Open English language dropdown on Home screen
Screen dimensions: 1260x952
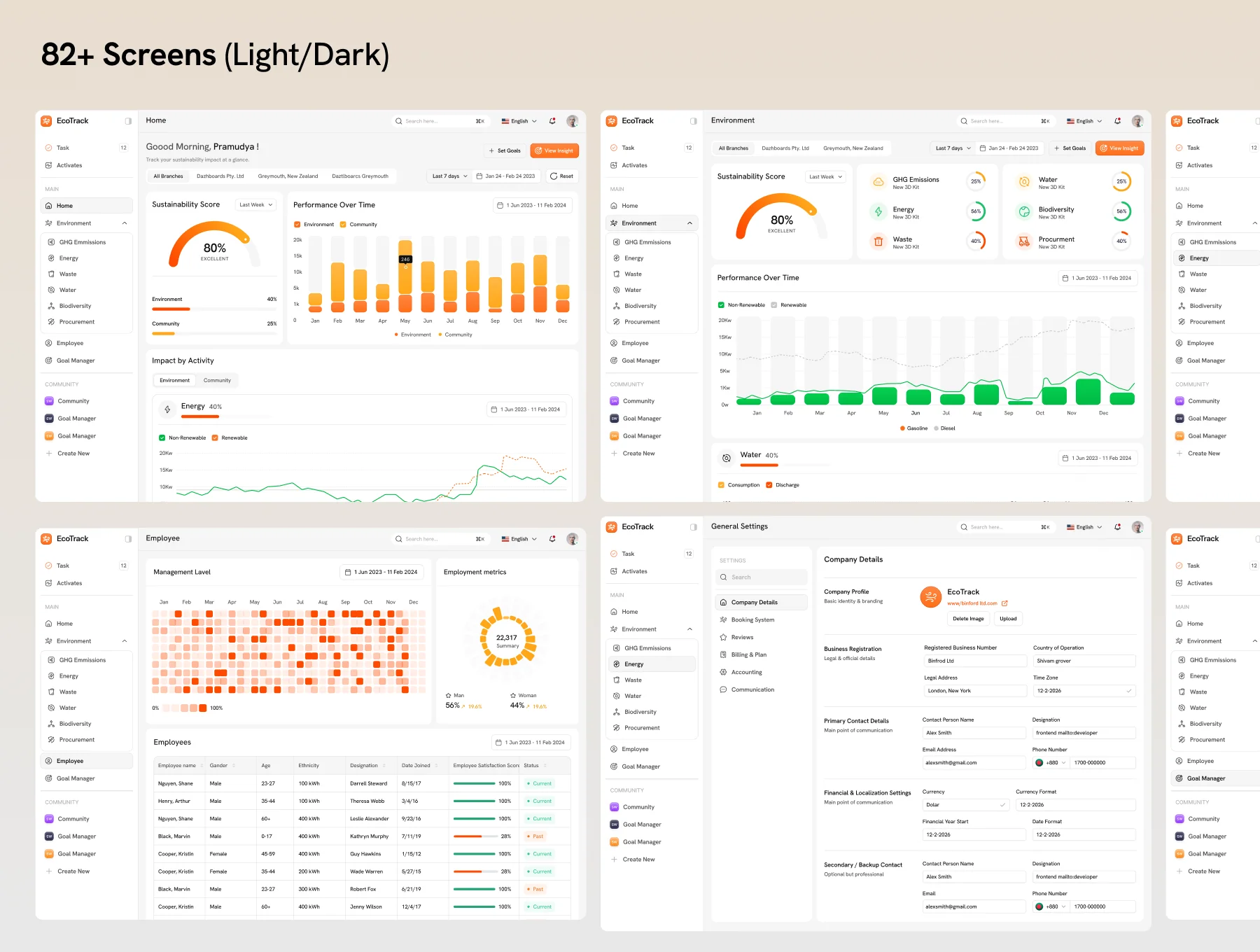pyautogui.click(x=519, y=121)
